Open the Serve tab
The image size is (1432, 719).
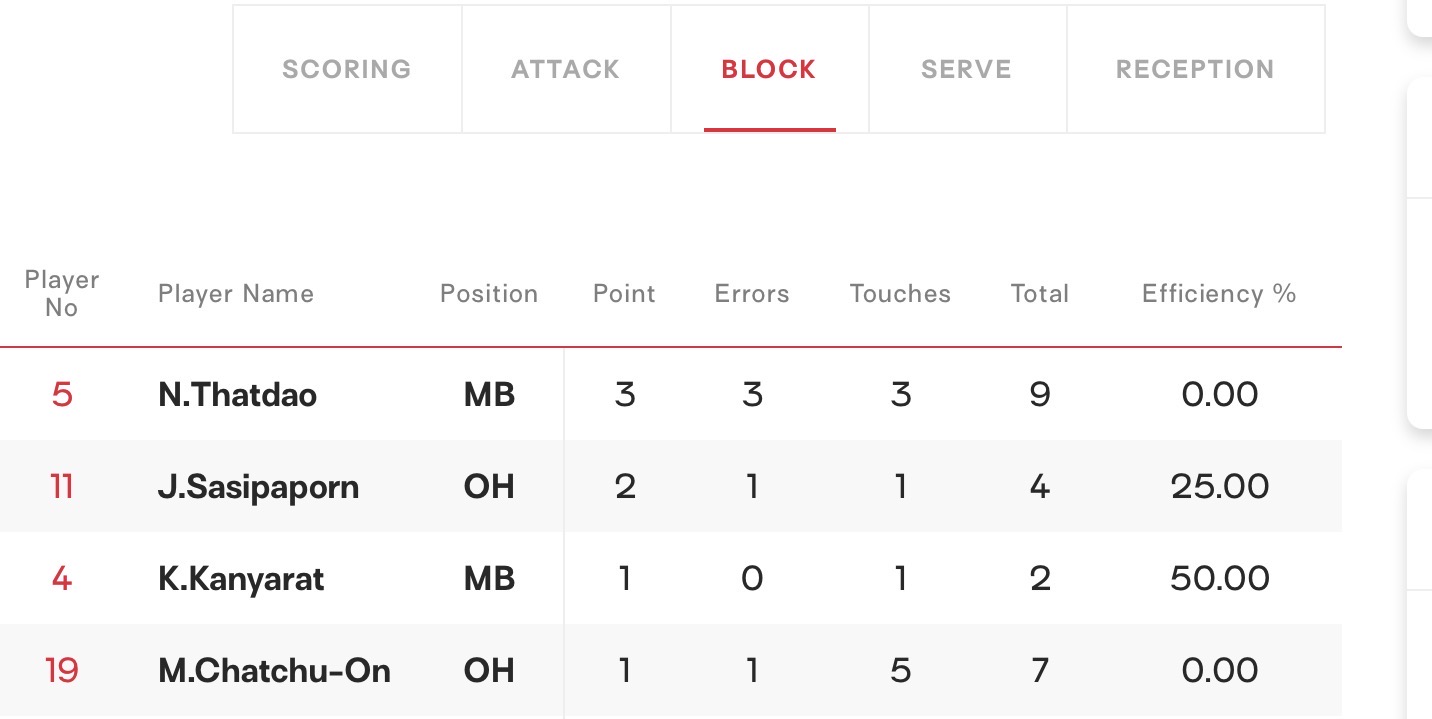[967, 69]
